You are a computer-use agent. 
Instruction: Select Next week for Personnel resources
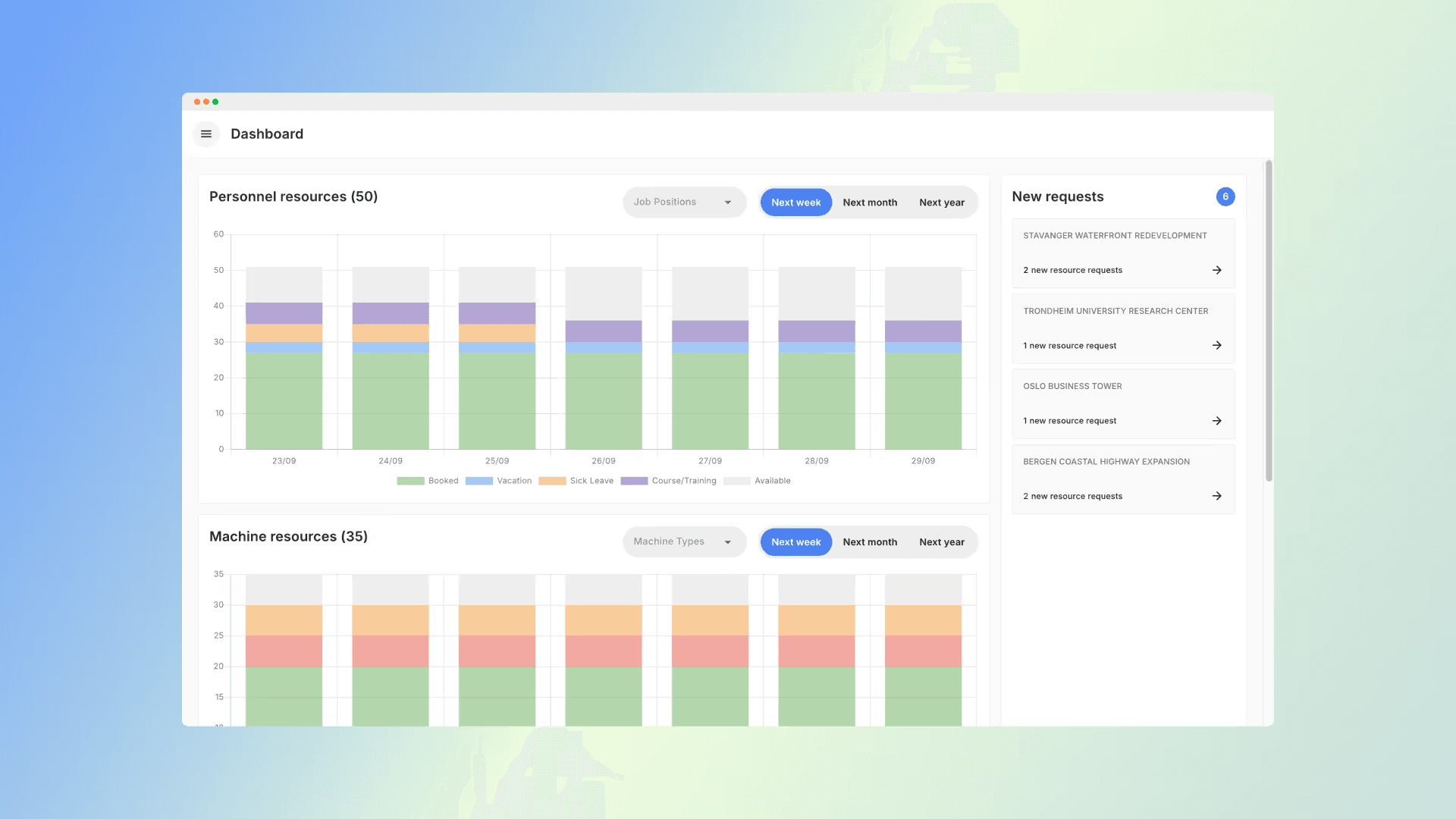[x=796, y=202]
